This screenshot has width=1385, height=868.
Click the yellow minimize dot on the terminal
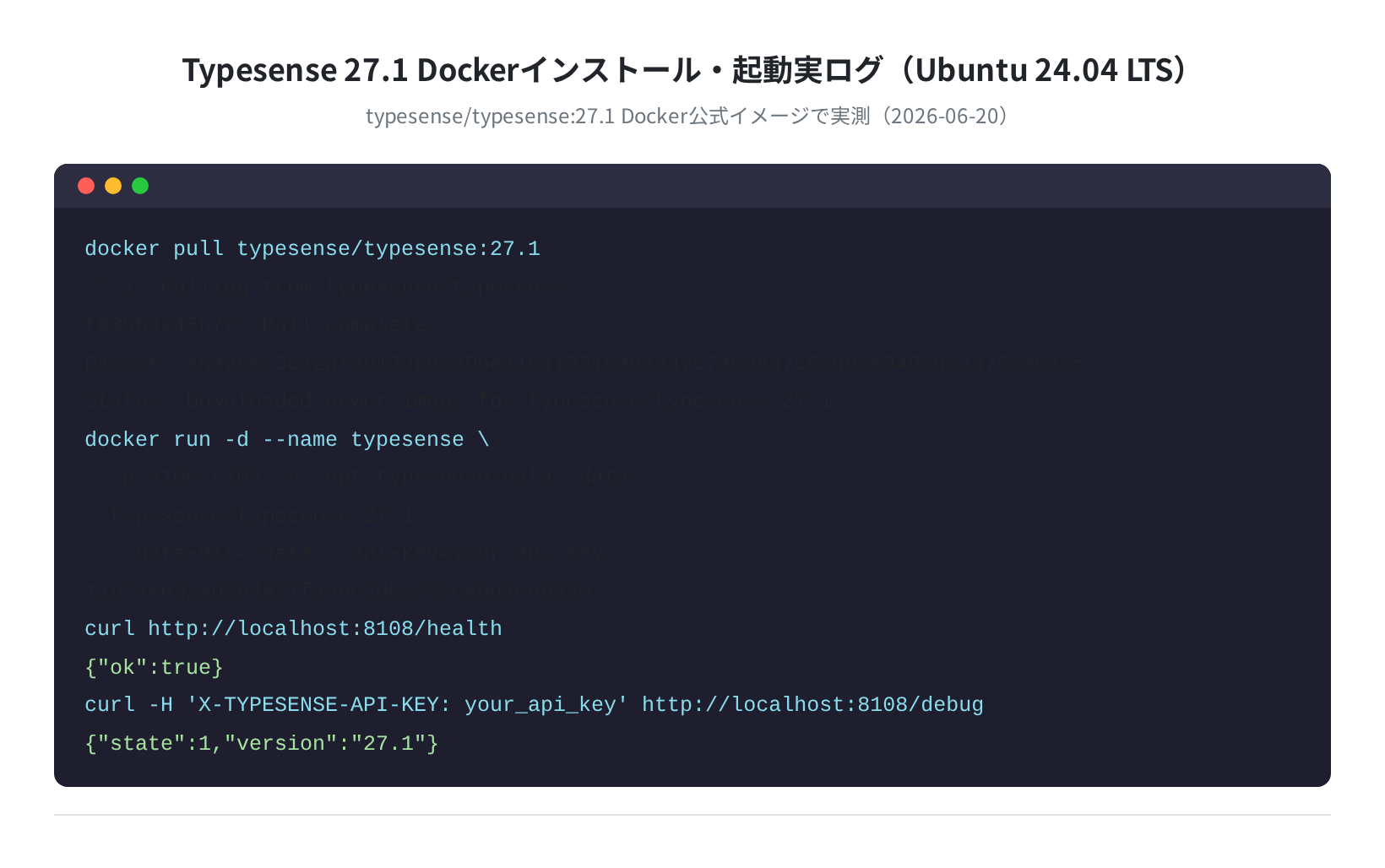pos(113,186)
